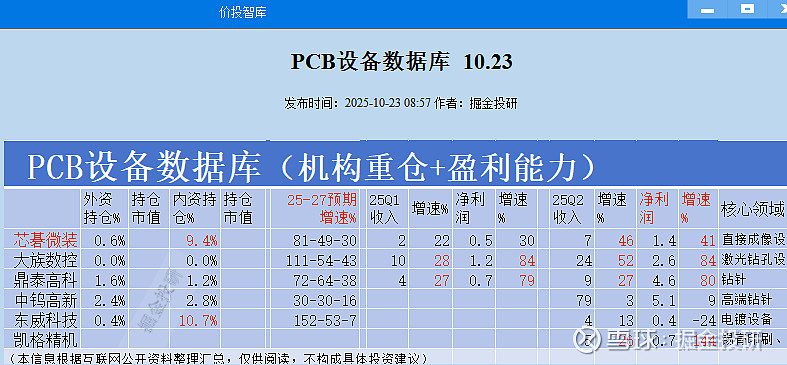Select the 核心领域 column header
The width and height of the screenshot is (787, 365).
click(753, 208)
